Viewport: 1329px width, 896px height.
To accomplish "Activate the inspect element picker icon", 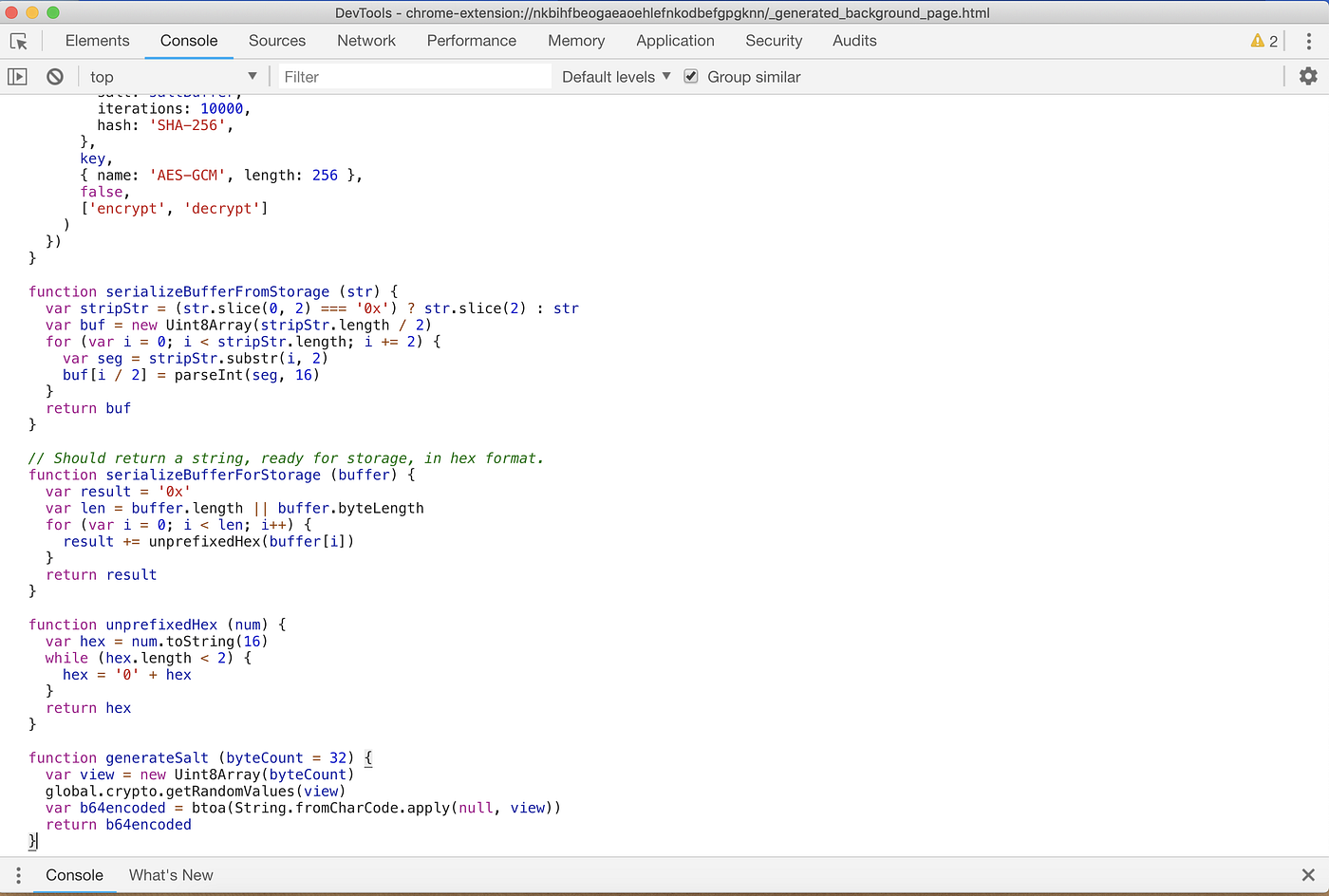I will [19, 41].
